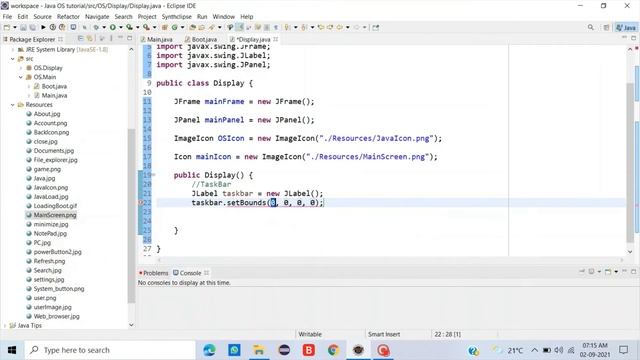Click the editor vertical scrollbar
640x360 pixels.
[x=630, y=162]
